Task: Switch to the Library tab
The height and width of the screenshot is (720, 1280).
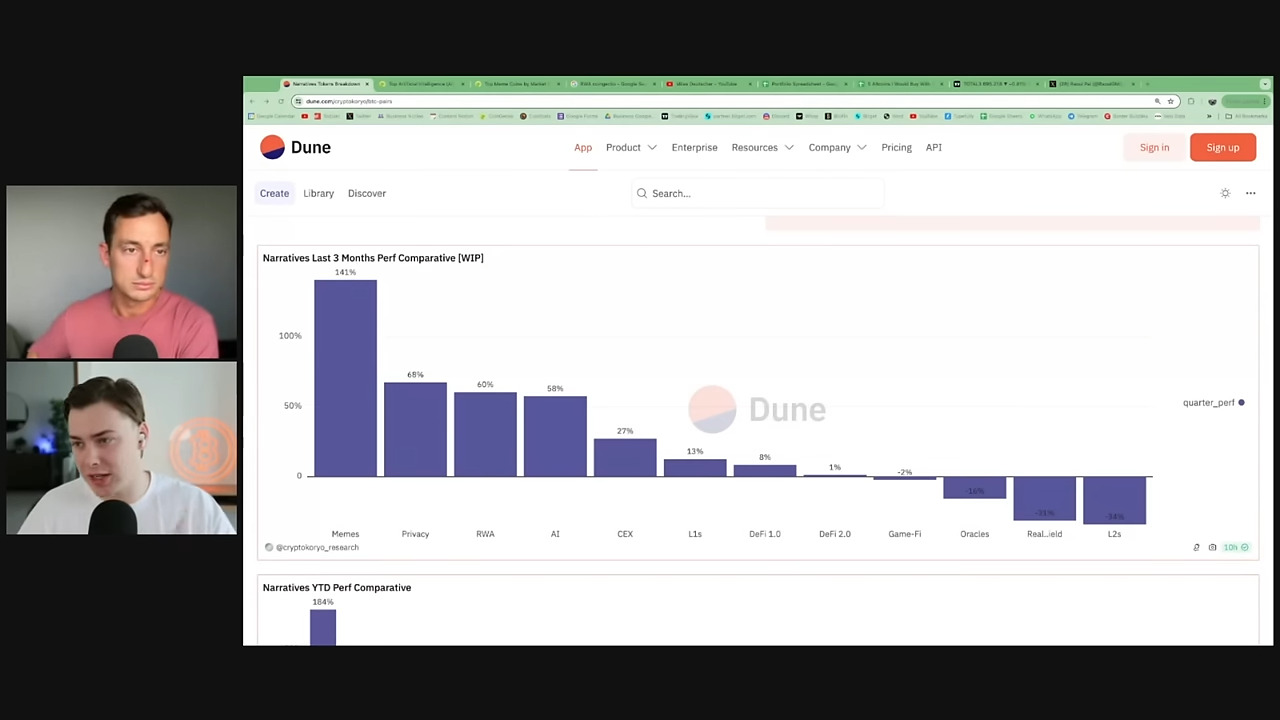Action: pos(318,193)
